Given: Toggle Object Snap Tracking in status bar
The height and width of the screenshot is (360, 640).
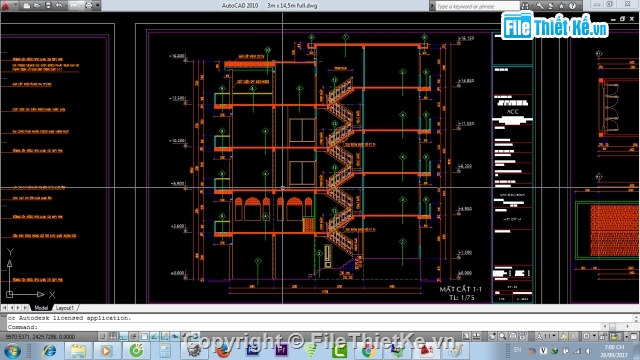Looking at the screenshot, I should [154, 336].
